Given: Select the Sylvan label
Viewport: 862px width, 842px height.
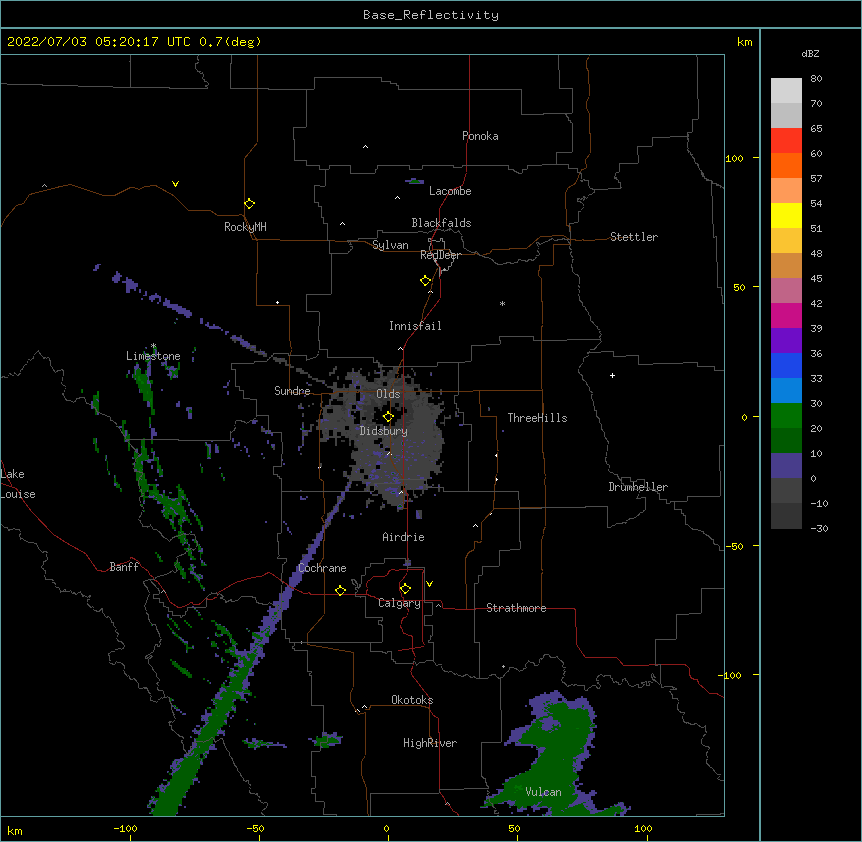Looking at the screenshot, I should click(x=390, y=245).
